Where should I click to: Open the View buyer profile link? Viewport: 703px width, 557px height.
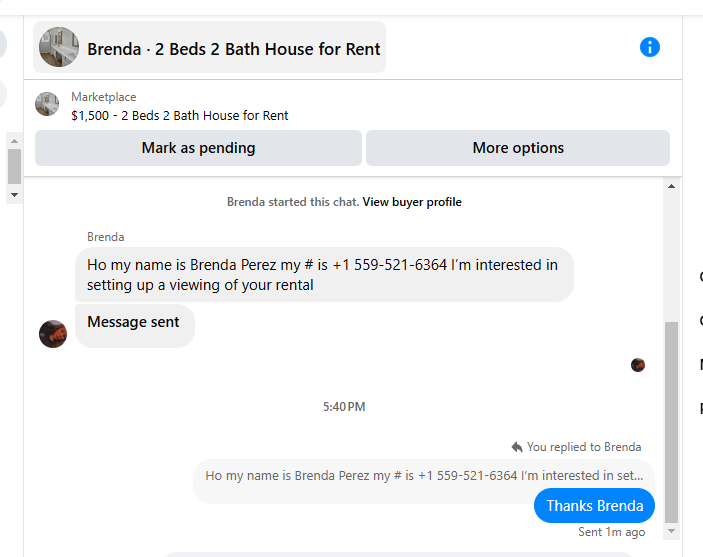(412, 202)
